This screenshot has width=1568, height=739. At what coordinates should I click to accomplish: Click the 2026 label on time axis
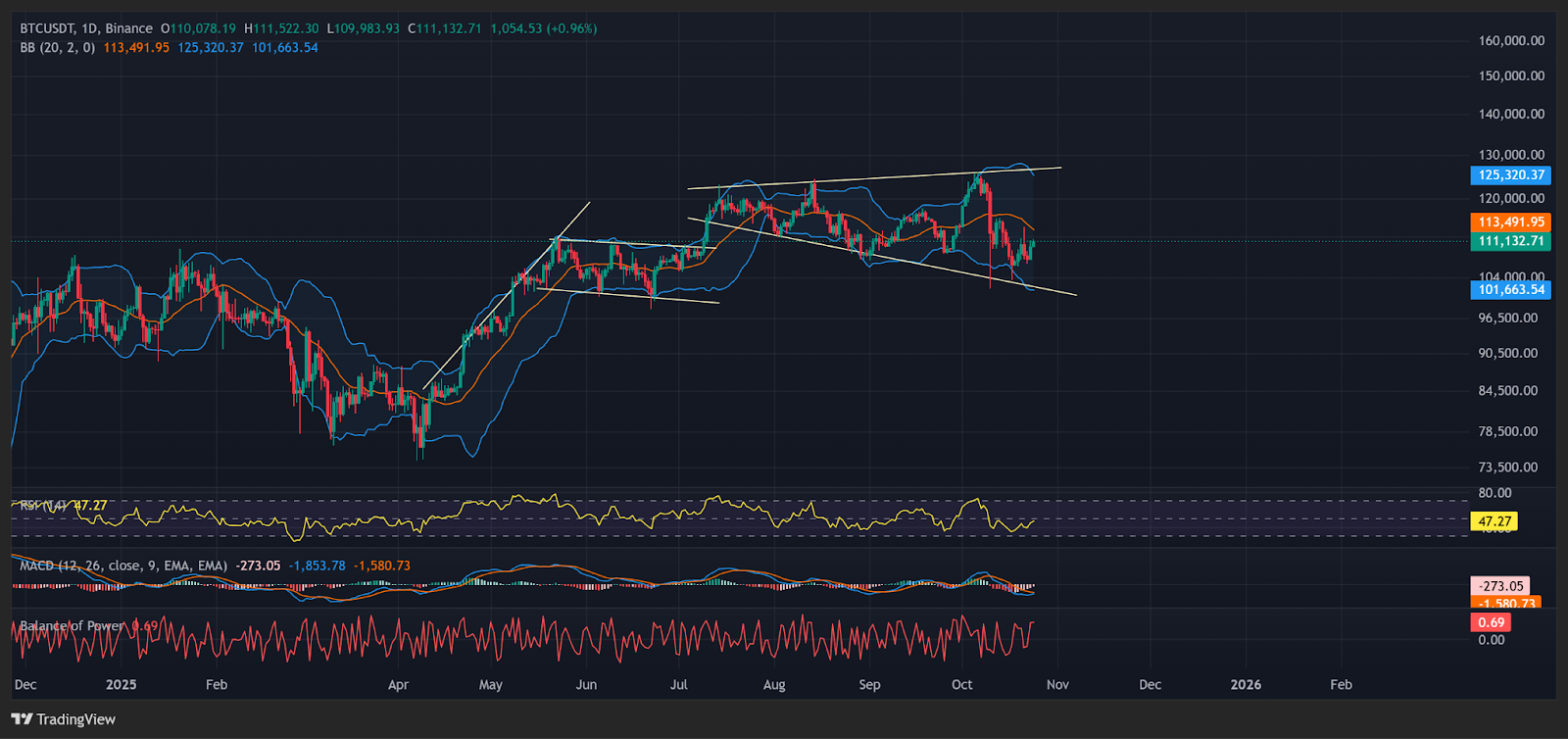[x=1246, y=684]
